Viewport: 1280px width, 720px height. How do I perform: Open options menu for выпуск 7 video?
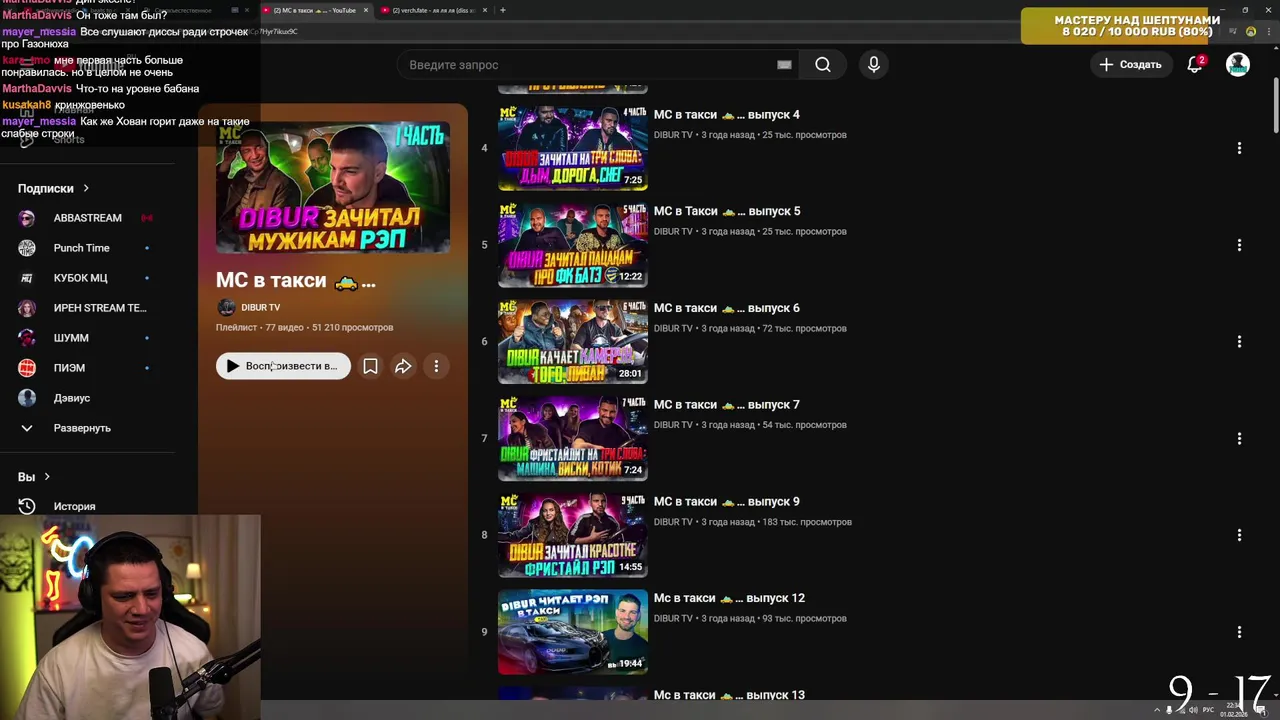click(x=1239, y=438)
